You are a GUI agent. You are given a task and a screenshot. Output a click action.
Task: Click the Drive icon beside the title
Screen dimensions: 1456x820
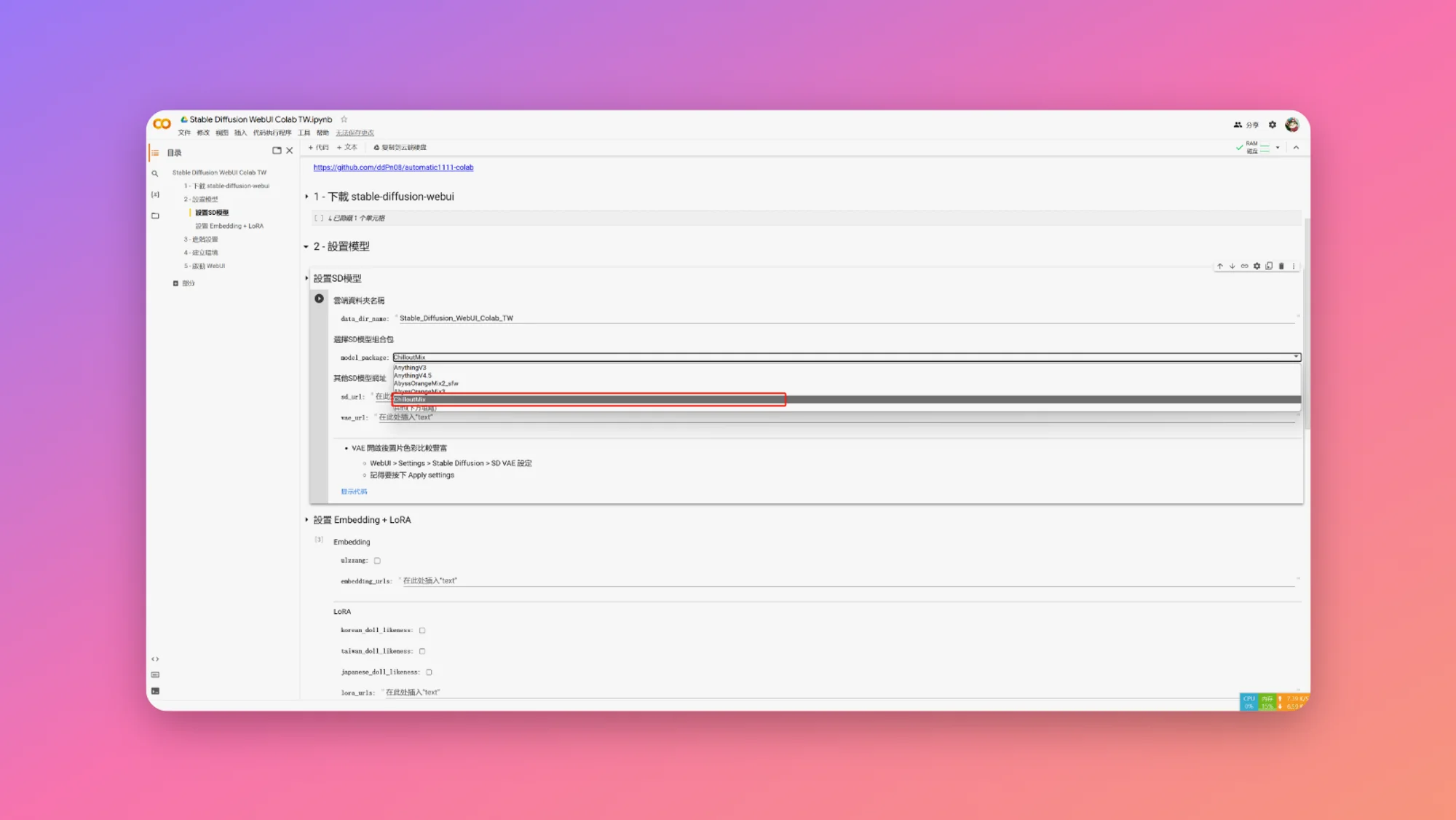tap(184, 119)
